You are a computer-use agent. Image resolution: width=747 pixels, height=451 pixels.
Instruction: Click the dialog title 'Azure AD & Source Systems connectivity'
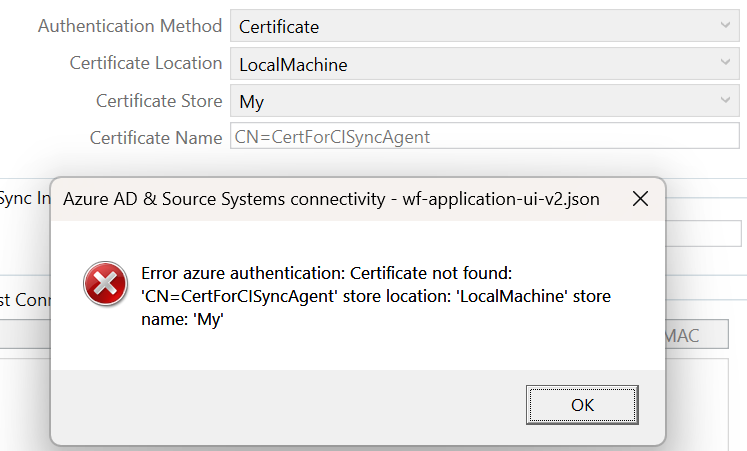click(x=224, y=199)
